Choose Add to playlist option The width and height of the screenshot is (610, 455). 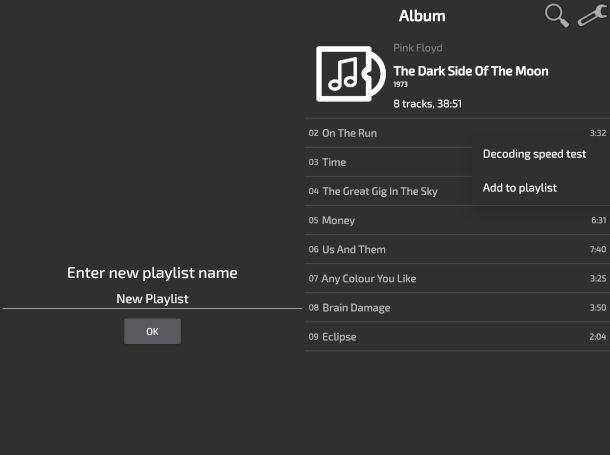point(520,188)
